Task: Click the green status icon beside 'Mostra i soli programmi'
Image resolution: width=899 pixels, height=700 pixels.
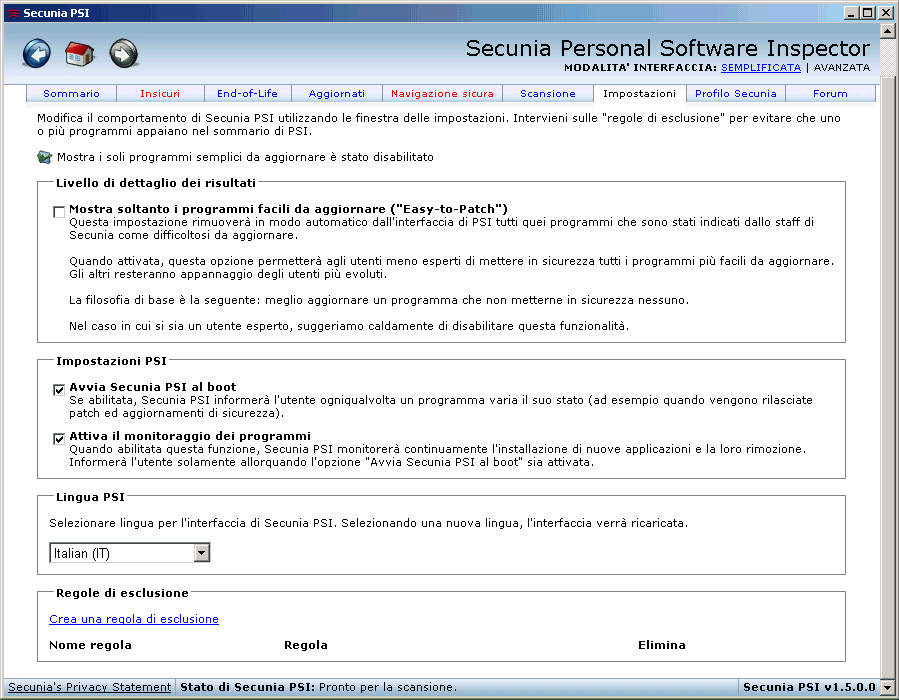Action: tap(44, 157)
